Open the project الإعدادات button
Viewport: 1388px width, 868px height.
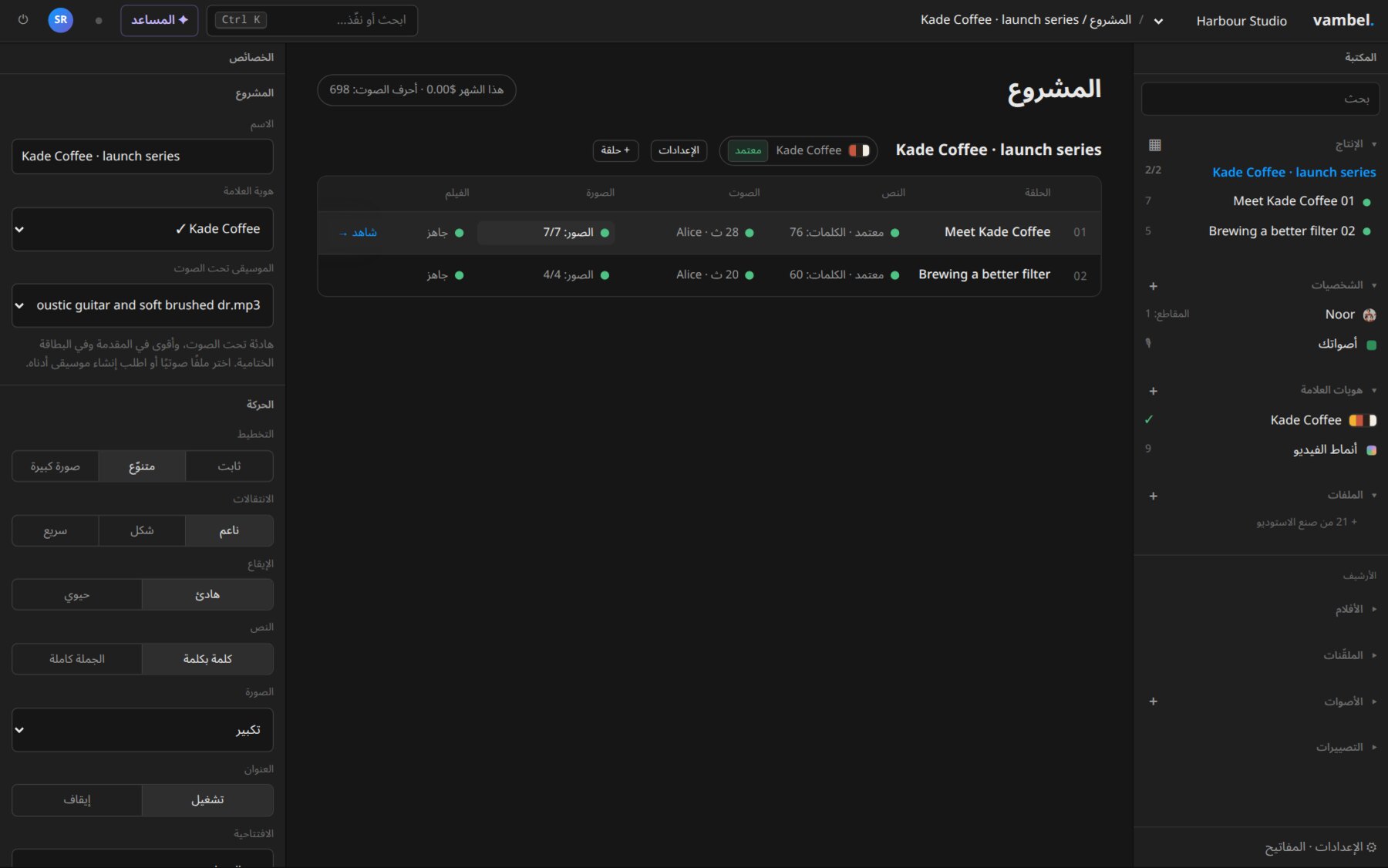679,150
